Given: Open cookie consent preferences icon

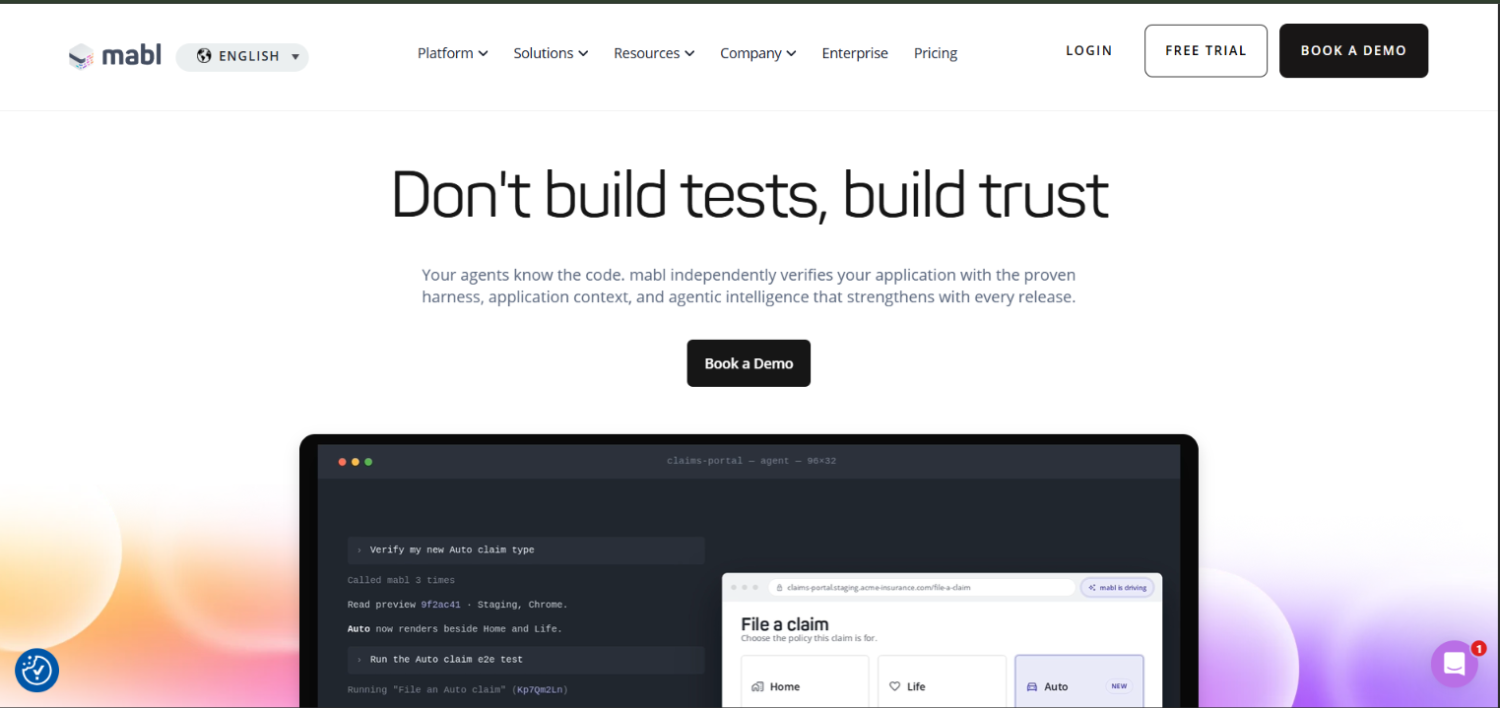Looking at the screenshot, I should [37, 670].
